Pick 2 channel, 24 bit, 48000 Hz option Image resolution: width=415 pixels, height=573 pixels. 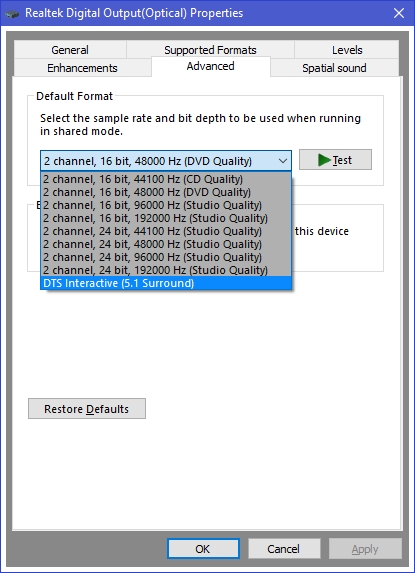point(166,244)
